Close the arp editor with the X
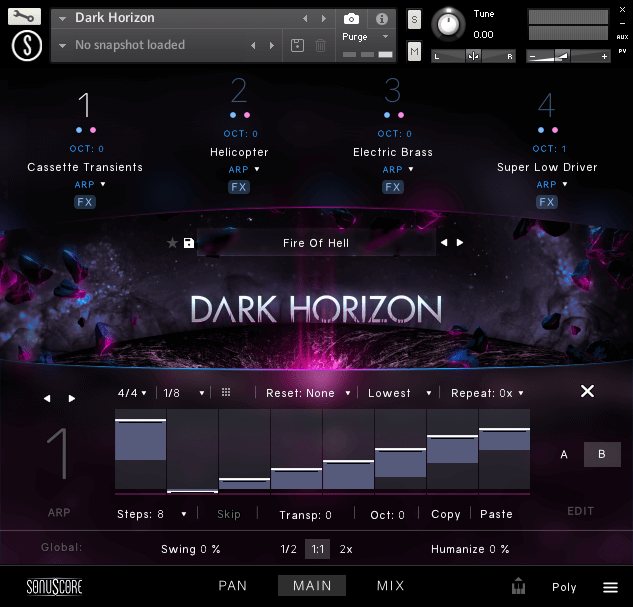The image size is (633, 607). click(x=587, y=391)
